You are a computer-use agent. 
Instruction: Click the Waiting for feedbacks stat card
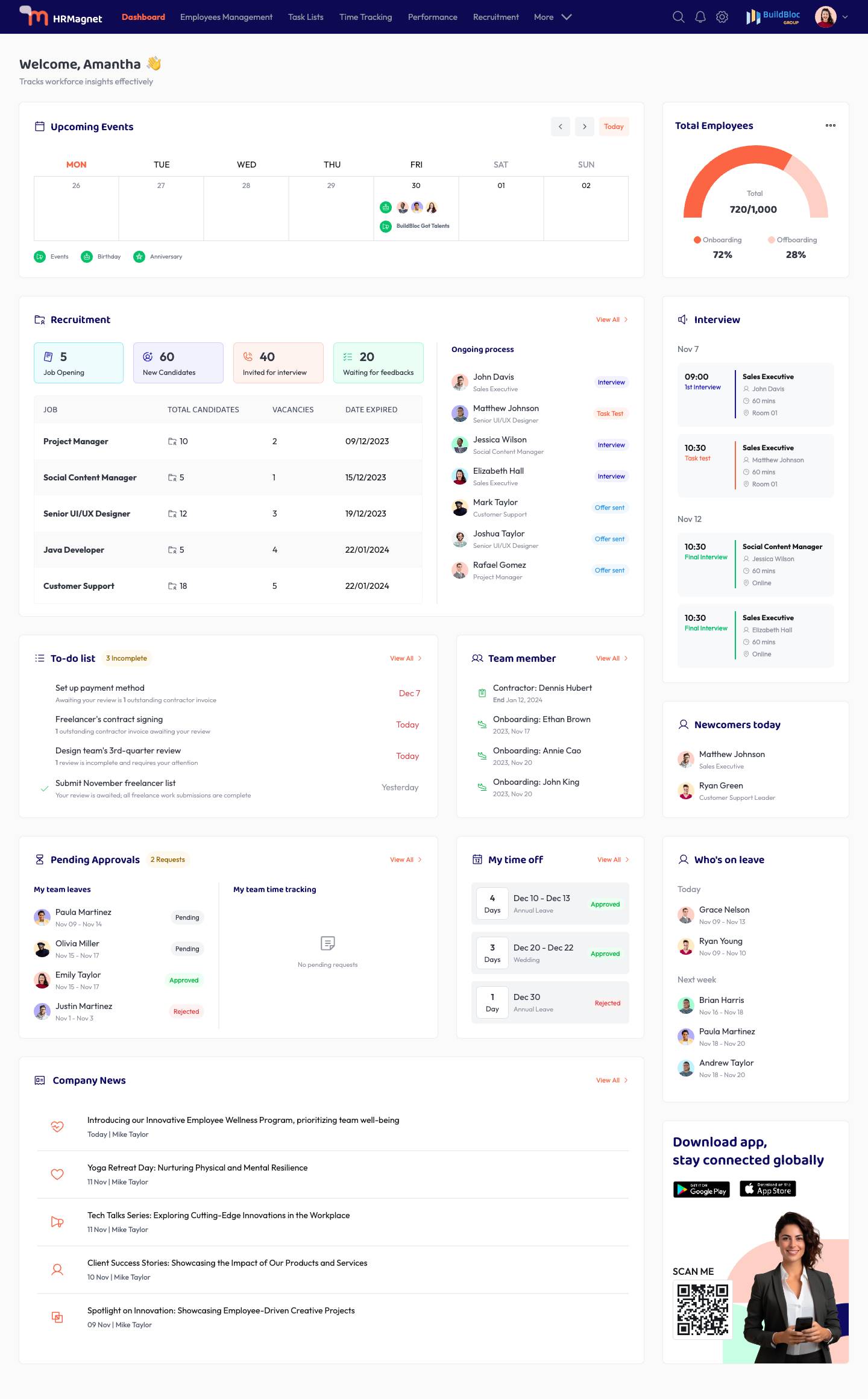point(379,363)
